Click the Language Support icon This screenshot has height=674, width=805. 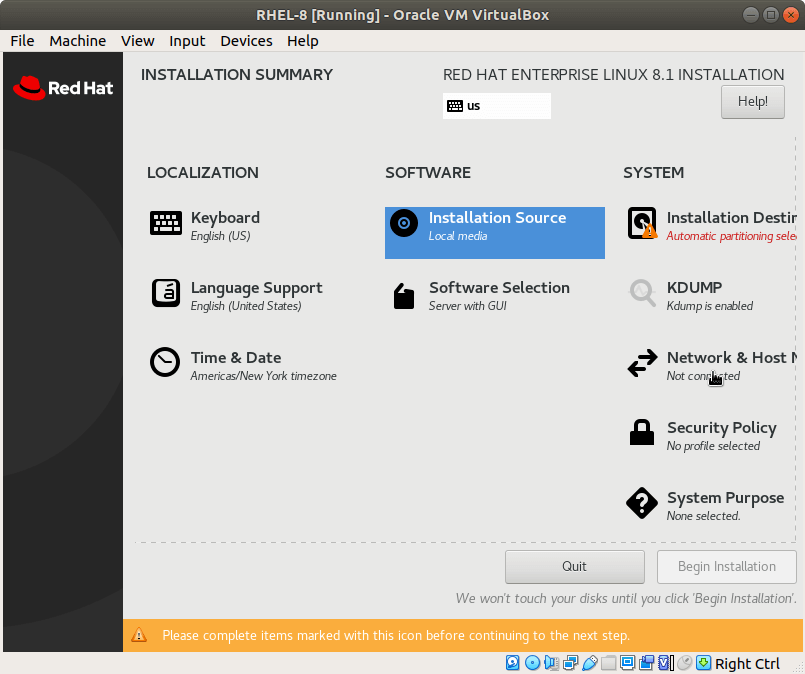(166, 293)
